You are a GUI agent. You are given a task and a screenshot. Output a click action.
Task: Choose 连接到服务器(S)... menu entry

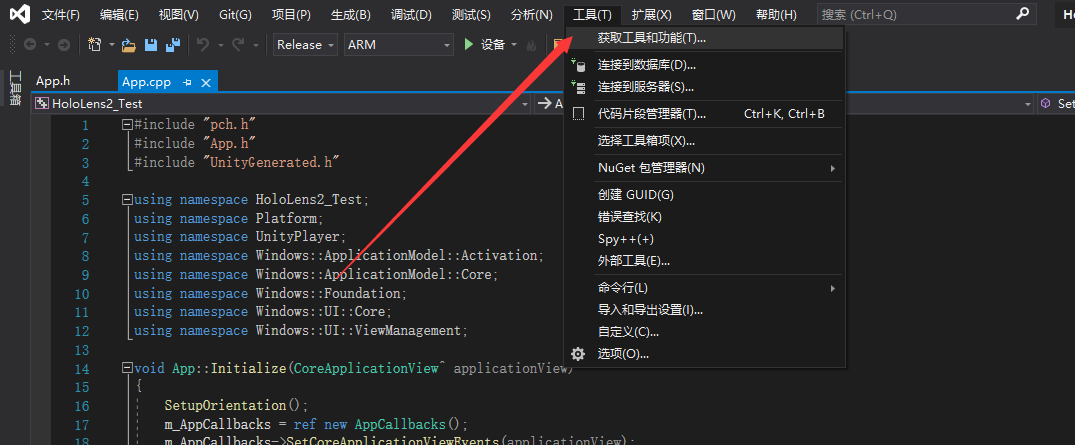pyautogui.click(x=705, y=87)
